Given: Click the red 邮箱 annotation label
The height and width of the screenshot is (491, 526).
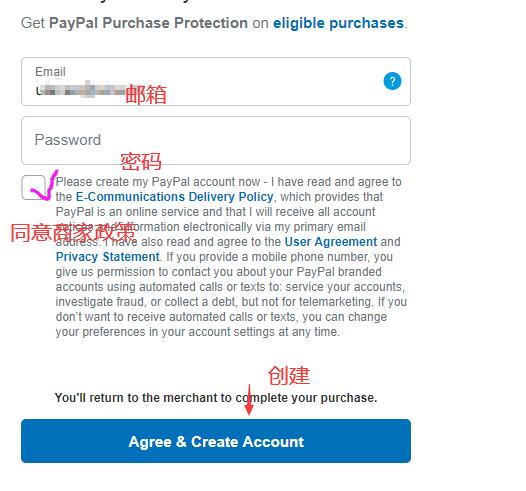Looking at the screenshot, I should coord(146,95).
